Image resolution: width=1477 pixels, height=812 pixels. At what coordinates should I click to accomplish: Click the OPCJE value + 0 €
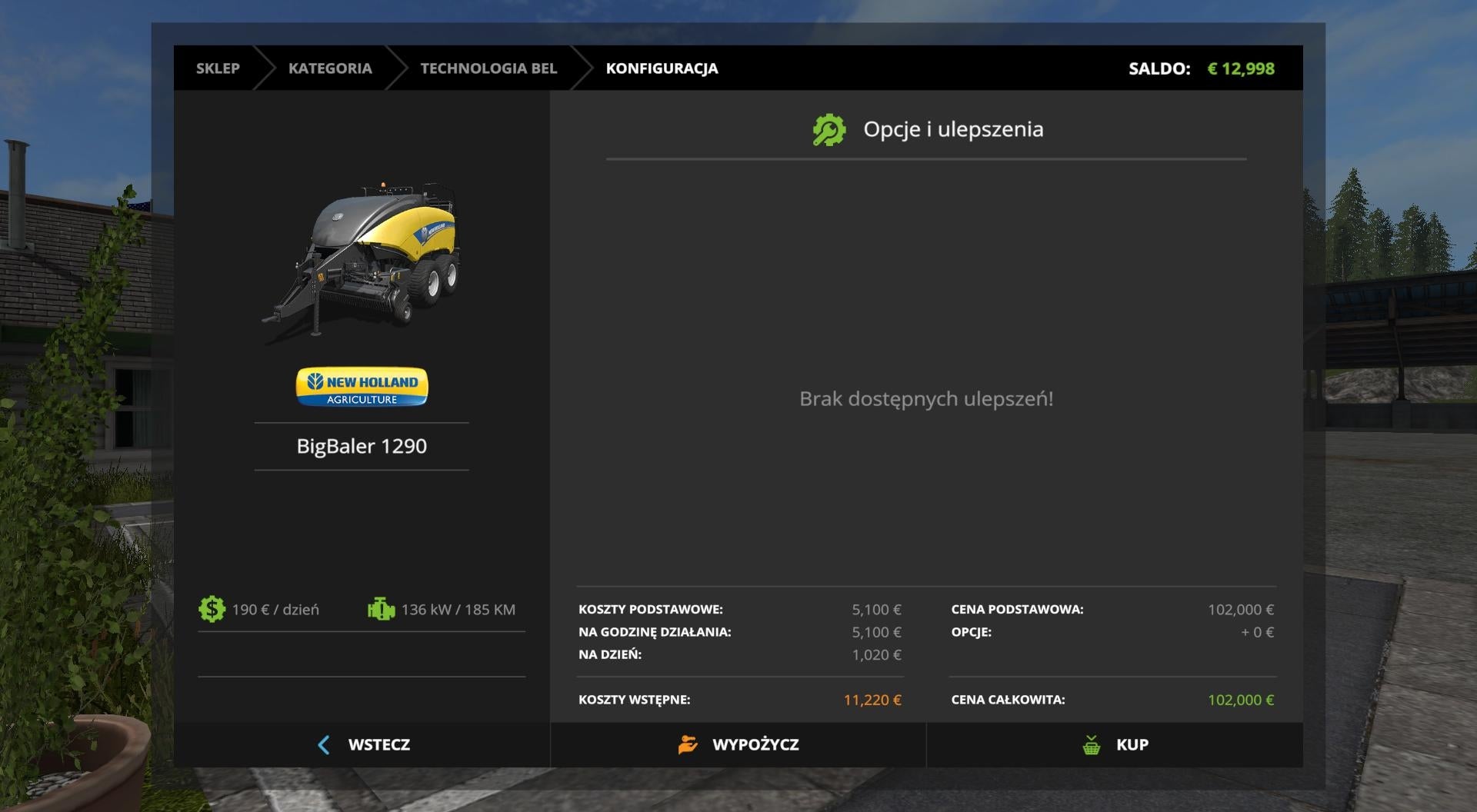click(x=1258, y=632)
